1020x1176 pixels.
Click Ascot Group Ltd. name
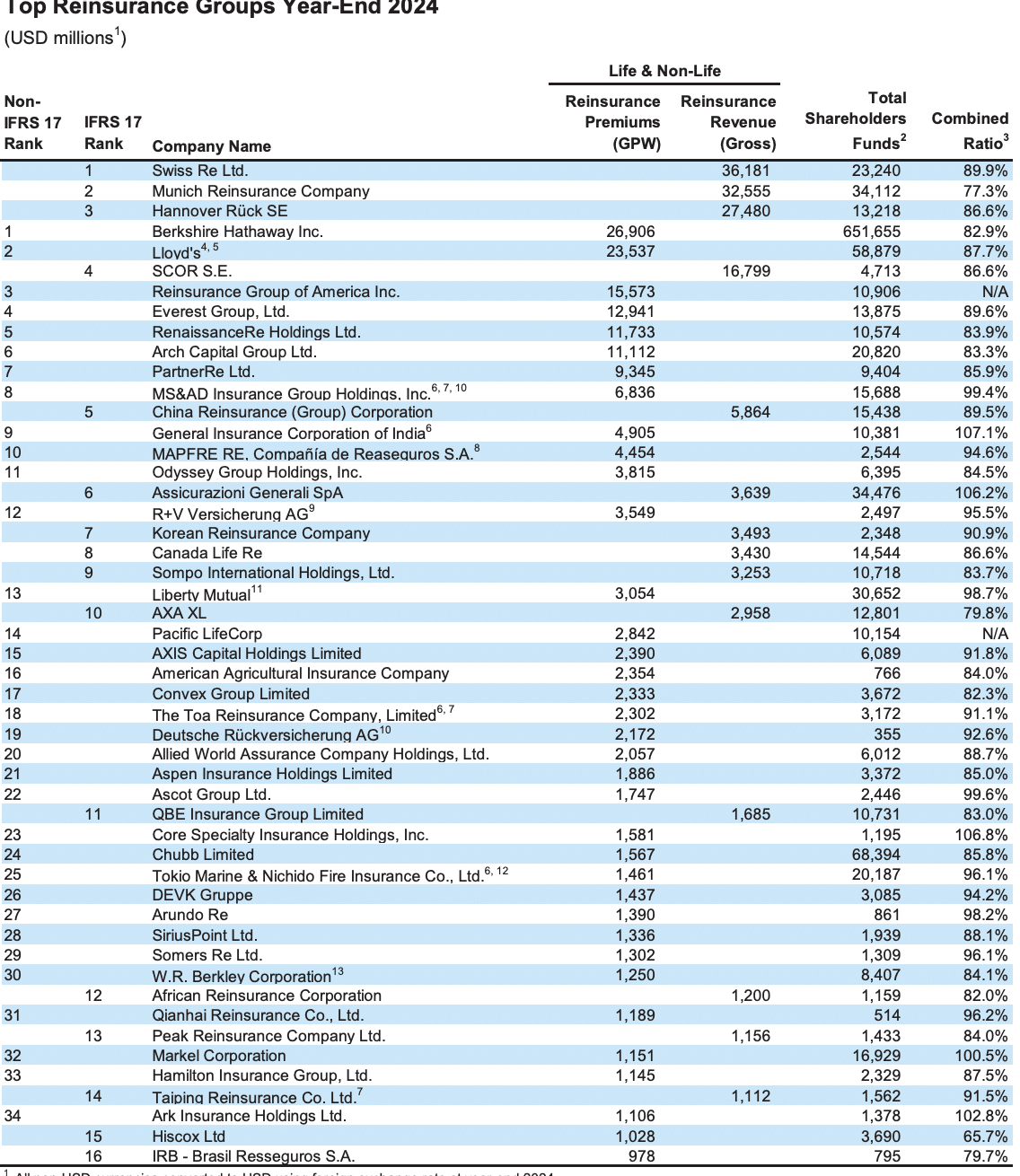pos(211,794)
